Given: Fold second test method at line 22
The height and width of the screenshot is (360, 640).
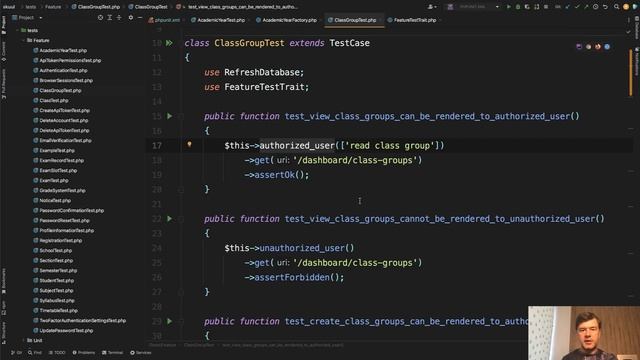Looking at the screenshot, I should tap(181, 219).
